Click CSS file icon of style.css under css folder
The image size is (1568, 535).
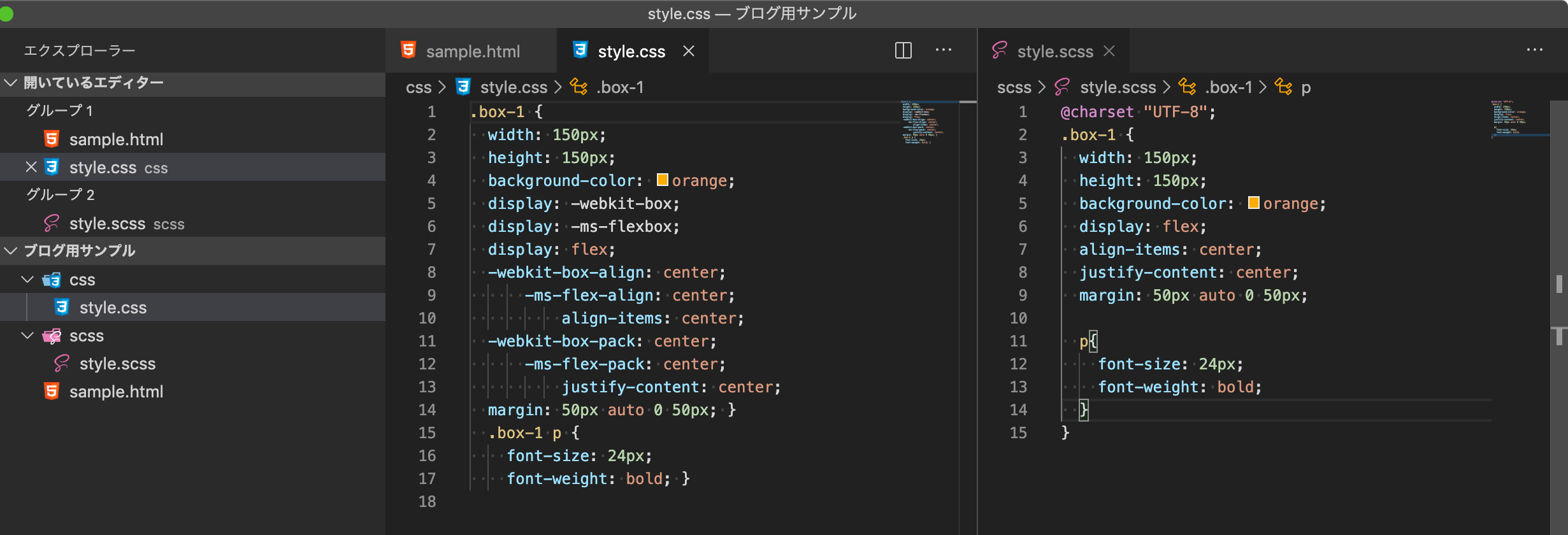click(x=62, y=307)
